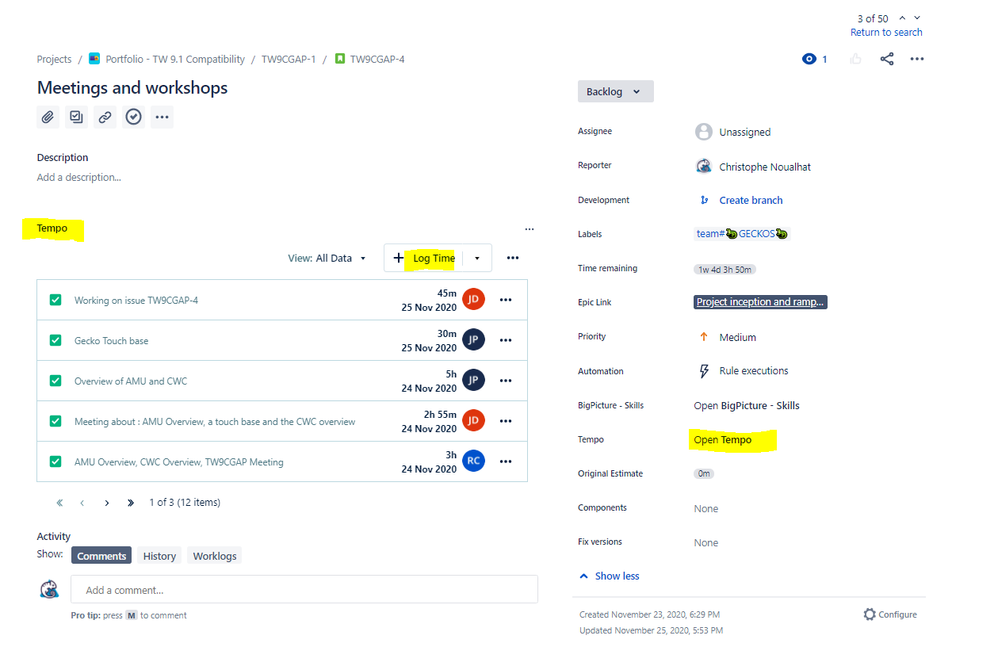Open the Backlog status dropdown

pos(615,92)
